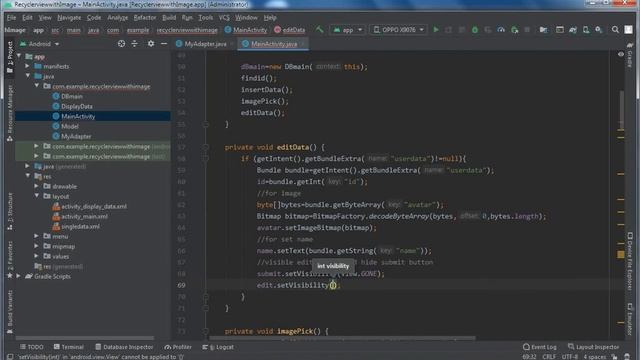640x360 pixels.
Task: Open the profiler gauge icon in the toolbar
Action: point(501,30)
